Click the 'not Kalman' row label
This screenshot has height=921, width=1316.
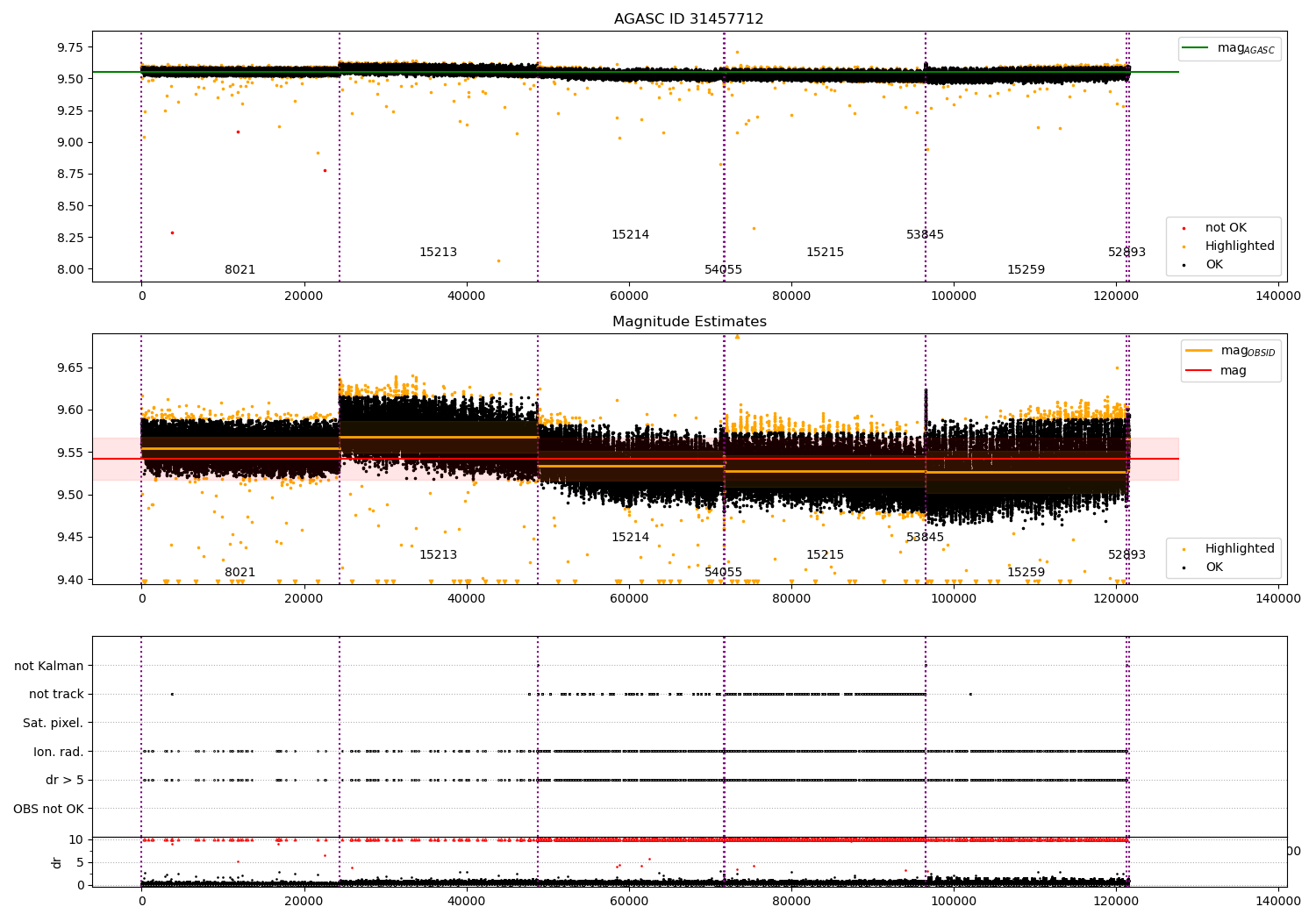click(49, 667)
